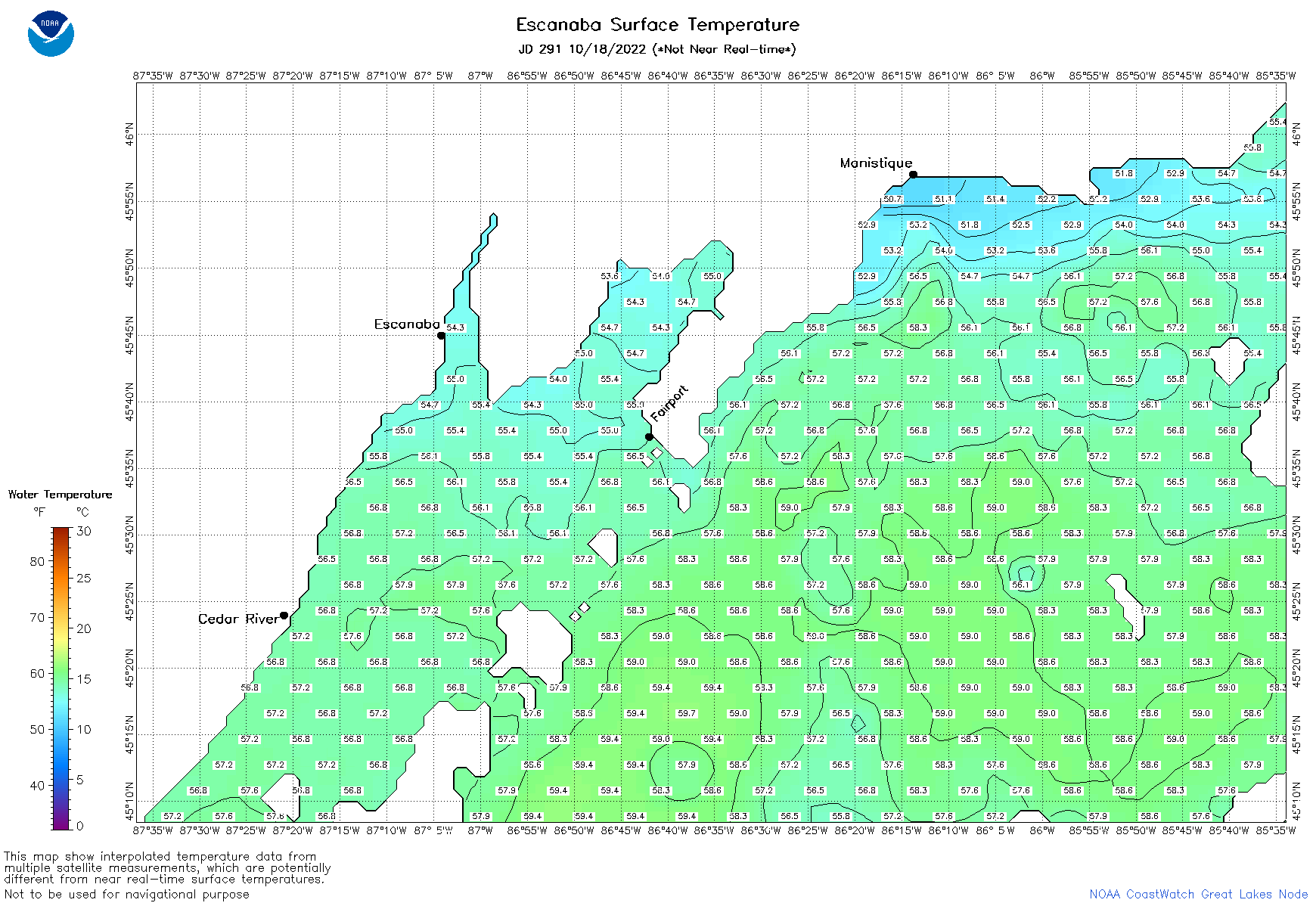Click the 52.5 temperature reading
Viewport: 1316px width, 906px height.
tap(1021, 225)
